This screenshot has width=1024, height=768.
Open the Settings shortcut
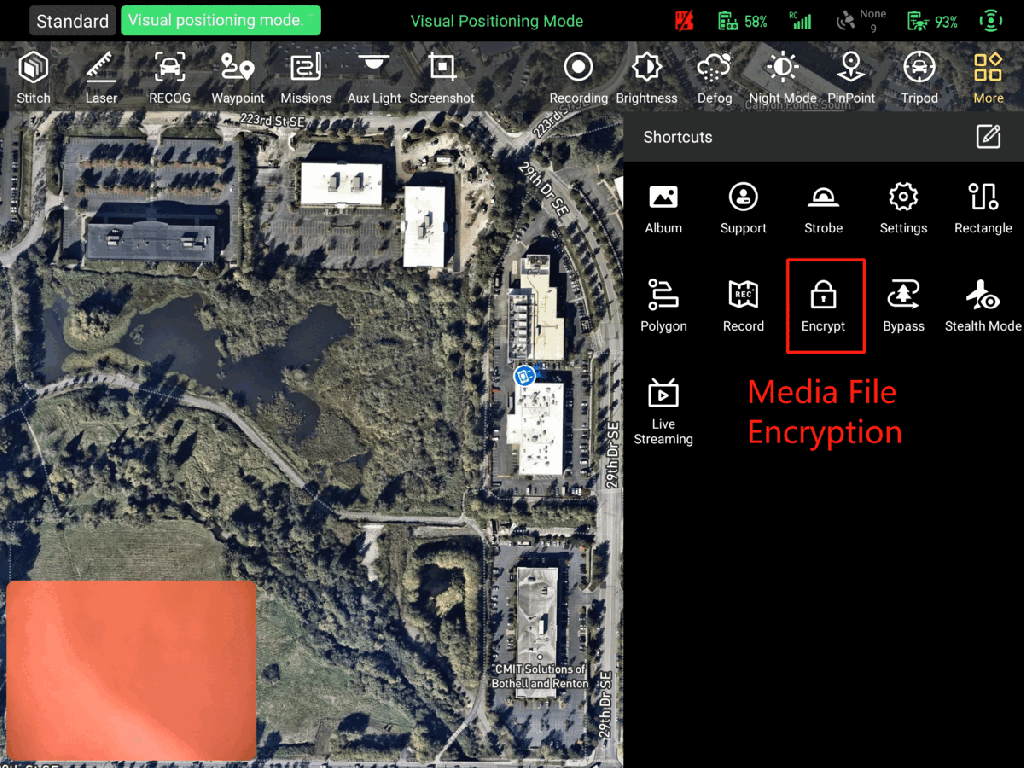coord(903,208)
